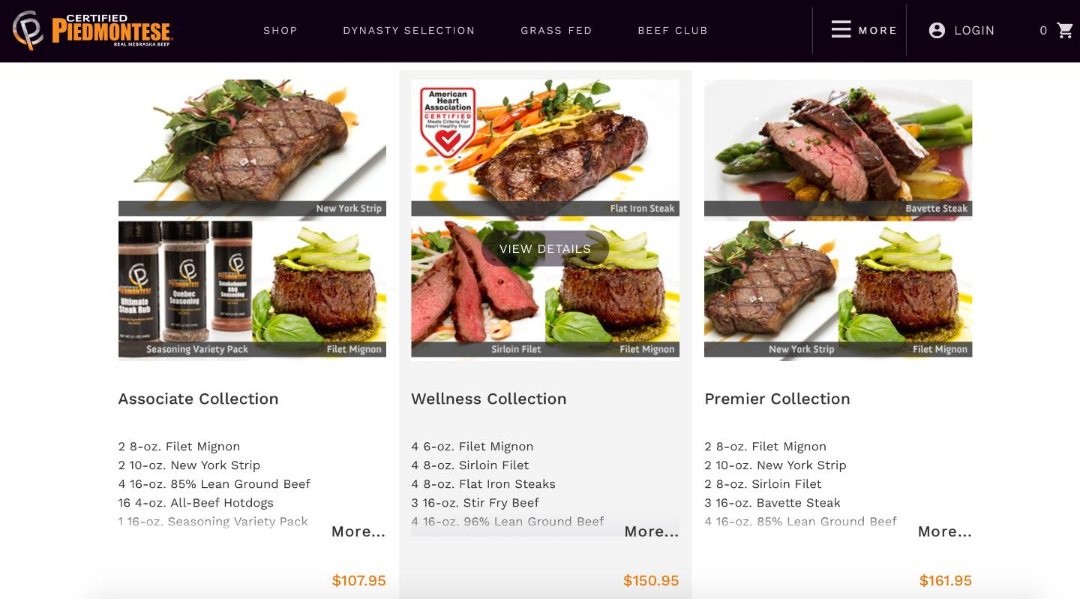The height and width of the screenshot is (599, 1080).
Task: Open the BEEF CLUB menu item
Action: pos(673,30)
